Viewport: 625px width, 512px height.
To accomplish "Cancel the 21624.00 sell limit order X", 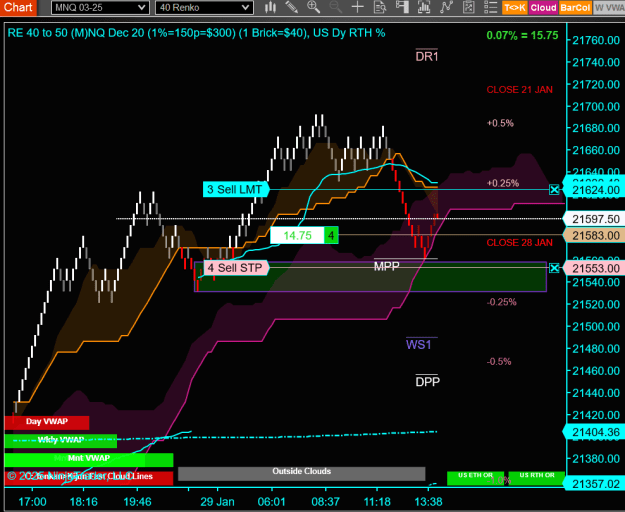I will coord(554,190).
